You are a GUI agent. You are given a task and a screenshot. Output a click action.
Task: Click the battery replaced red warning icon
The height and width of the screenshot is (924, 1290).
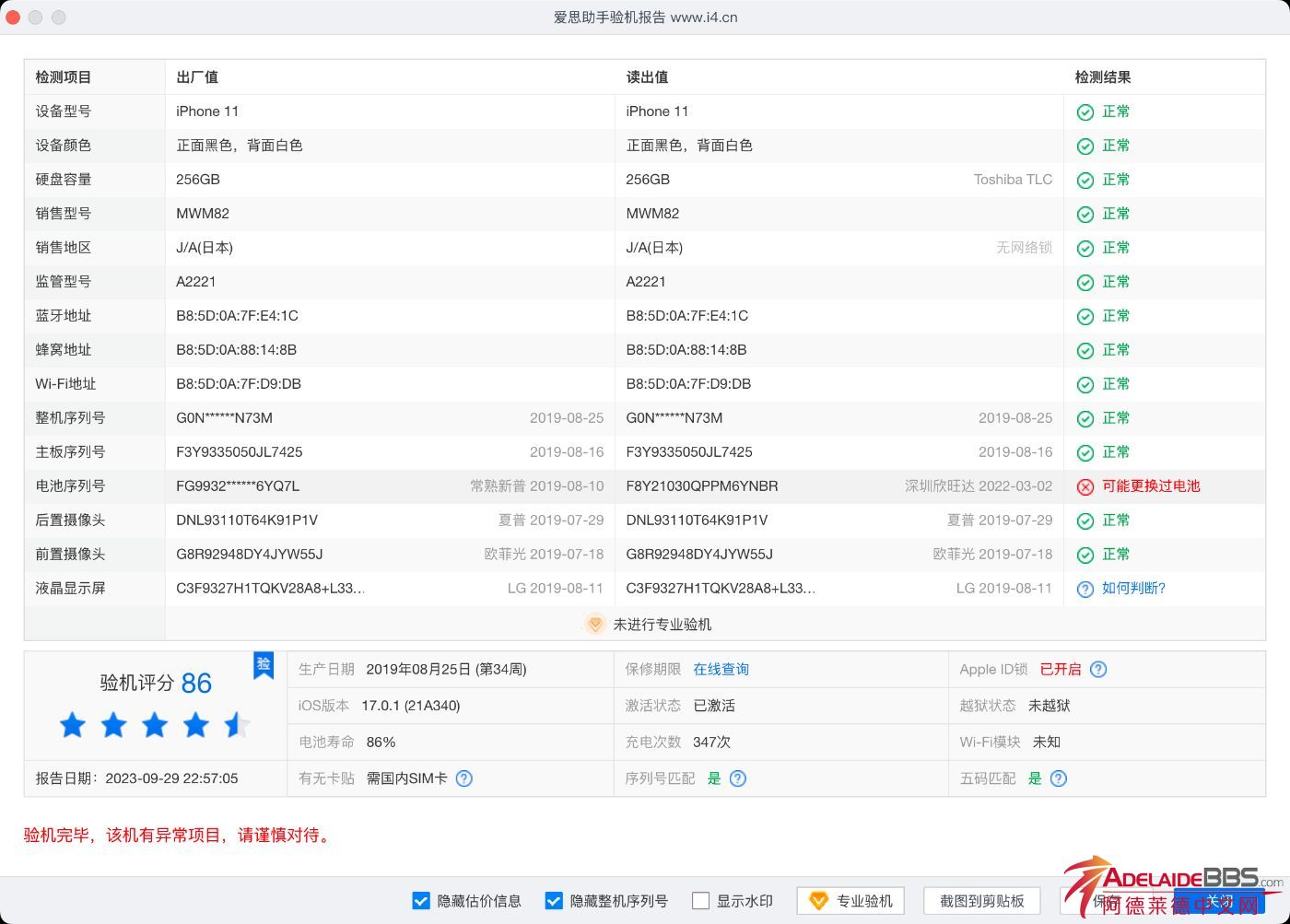click(x=1085, y=486)
